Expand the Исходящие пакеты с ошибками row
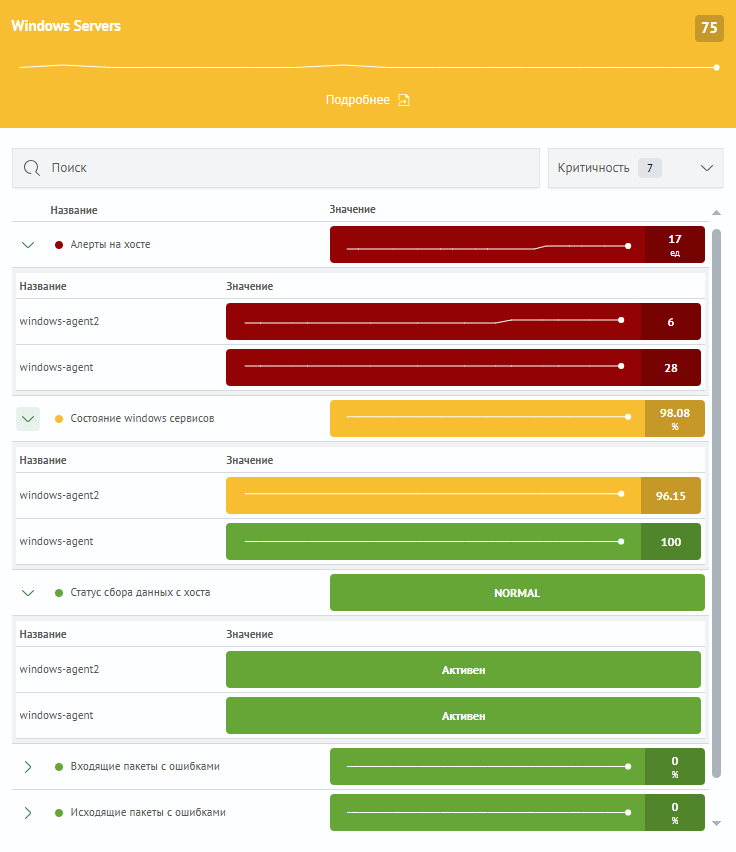This screenshot has height=852, width=736. point(28,813)
